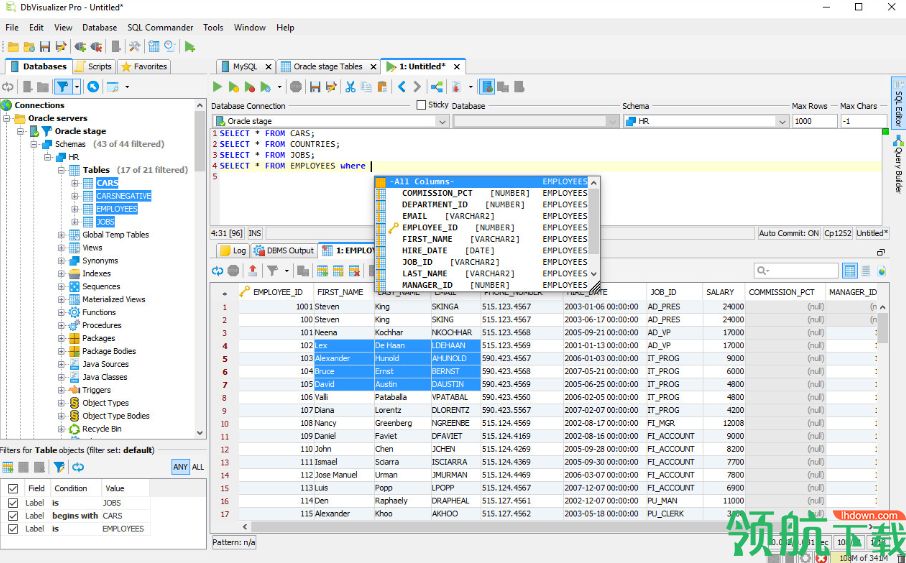Switch result view to grid mode icon
Viewport: 906px width, 563px height.
849,271
